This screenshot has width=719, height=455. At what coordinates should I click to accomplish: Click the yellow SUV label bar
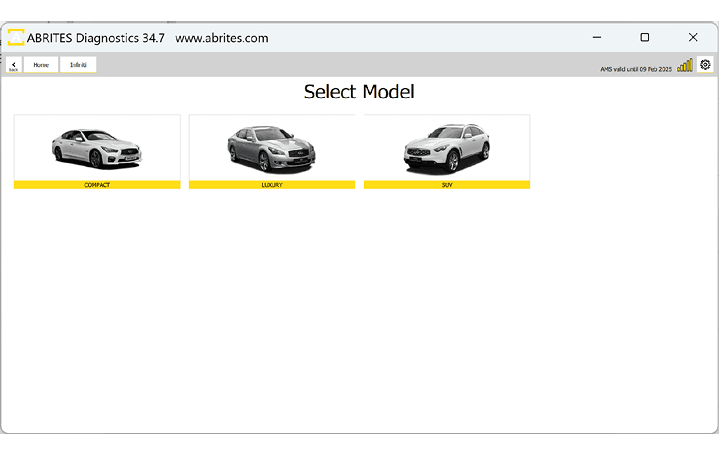click(447, 185)
